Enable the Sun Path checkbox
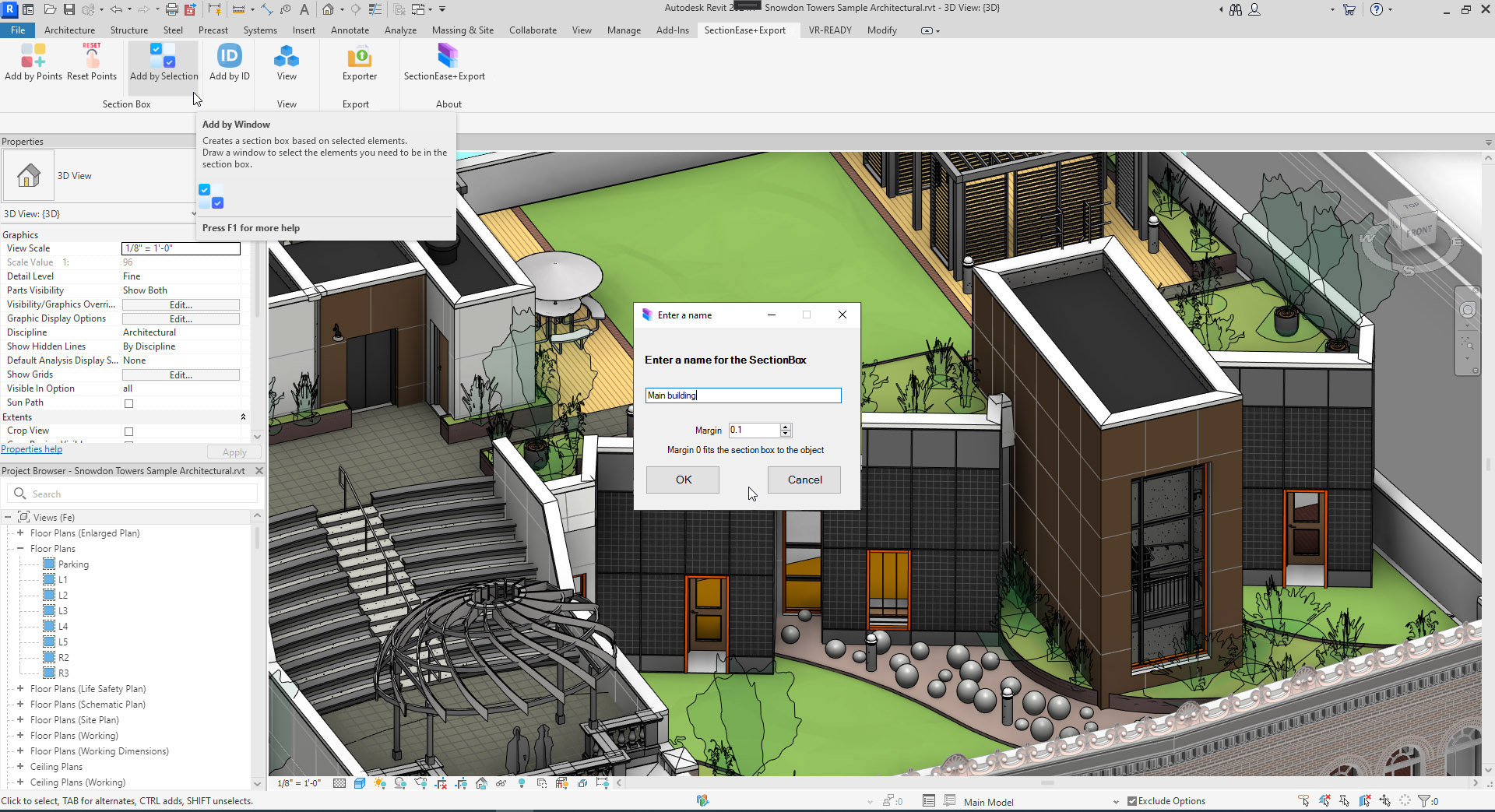 (x=129, y=403)
